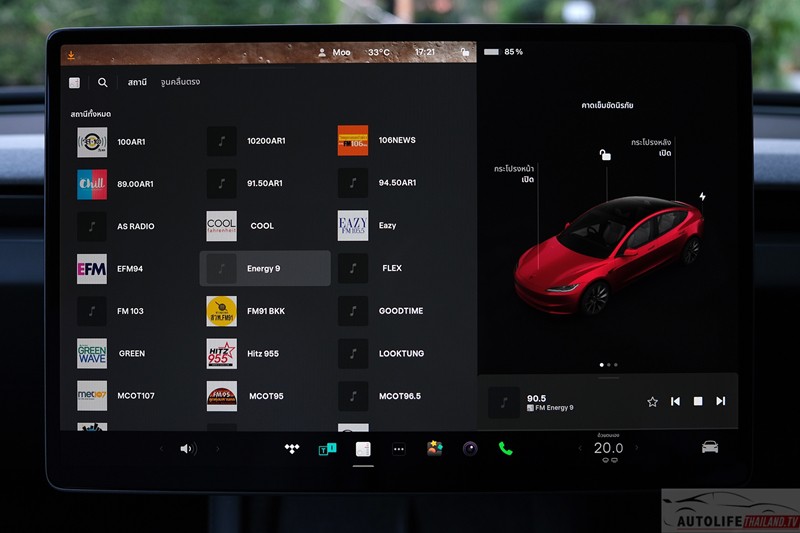Viewport: 800px width, 533px height.
Task: Lower volume with the left arrow
Action: (x=161, y=449)
